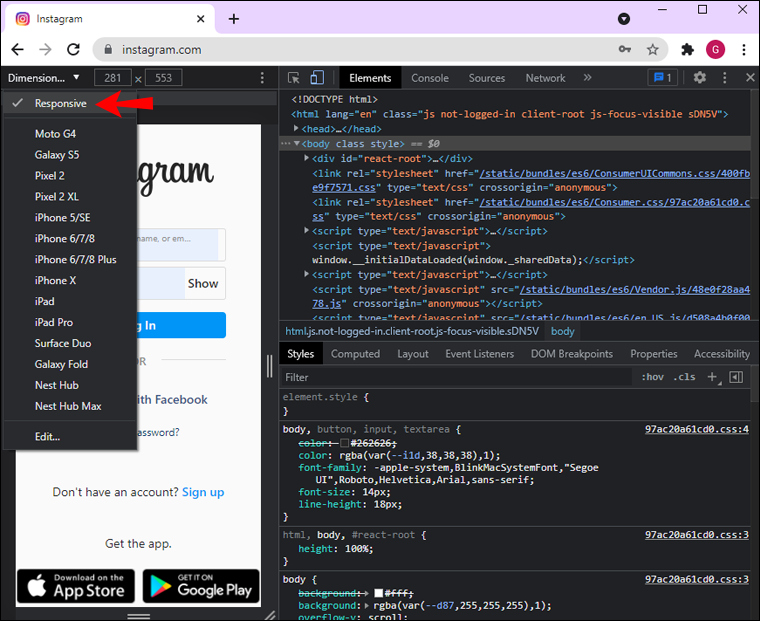Viewport: 760px width, 621px height.
Task: Click the viewport height field 553
Action: [x=163, y=78]
